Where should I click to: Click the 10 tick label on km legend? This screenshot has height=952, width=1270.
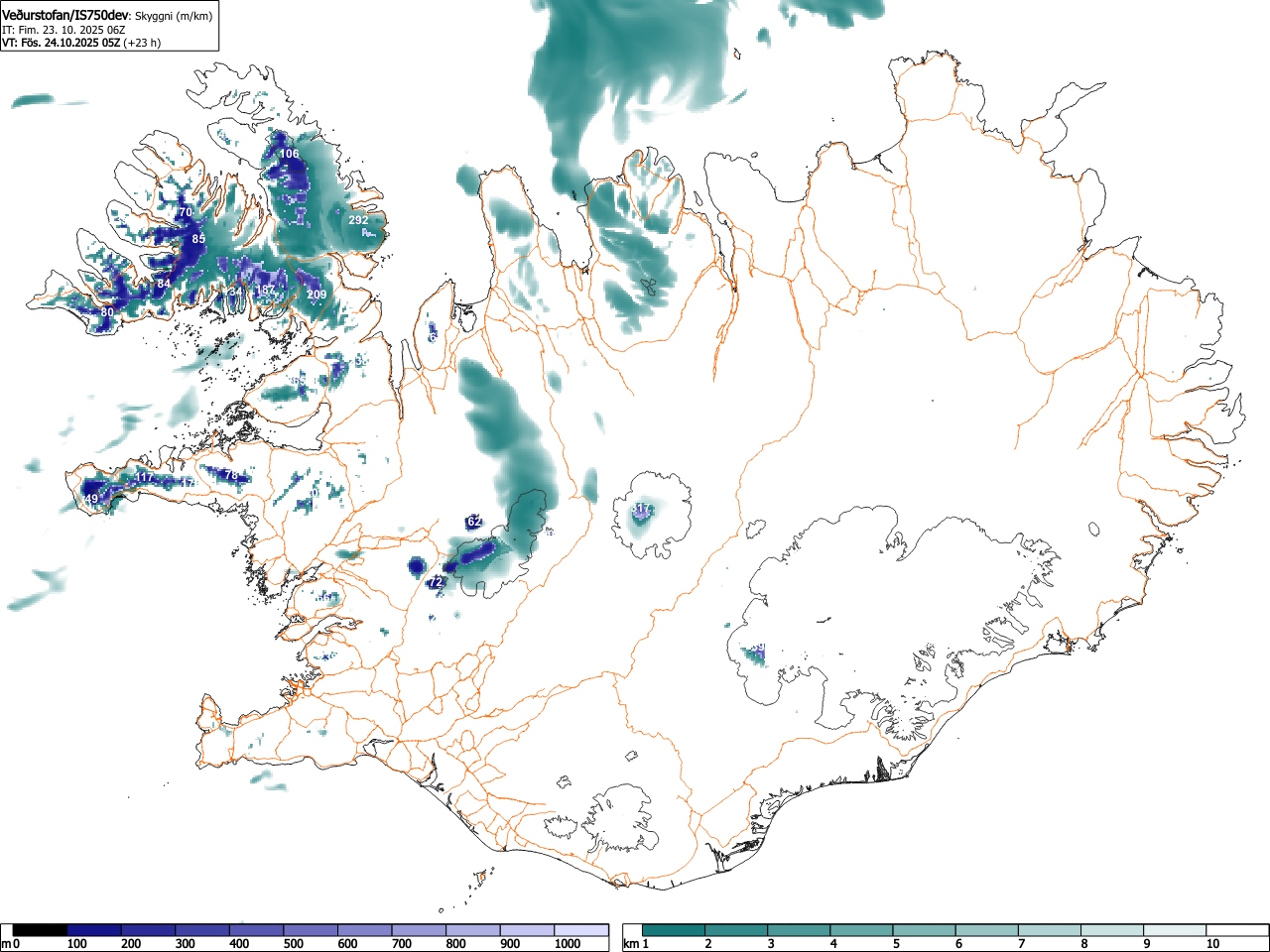(x=1211, y=944)
